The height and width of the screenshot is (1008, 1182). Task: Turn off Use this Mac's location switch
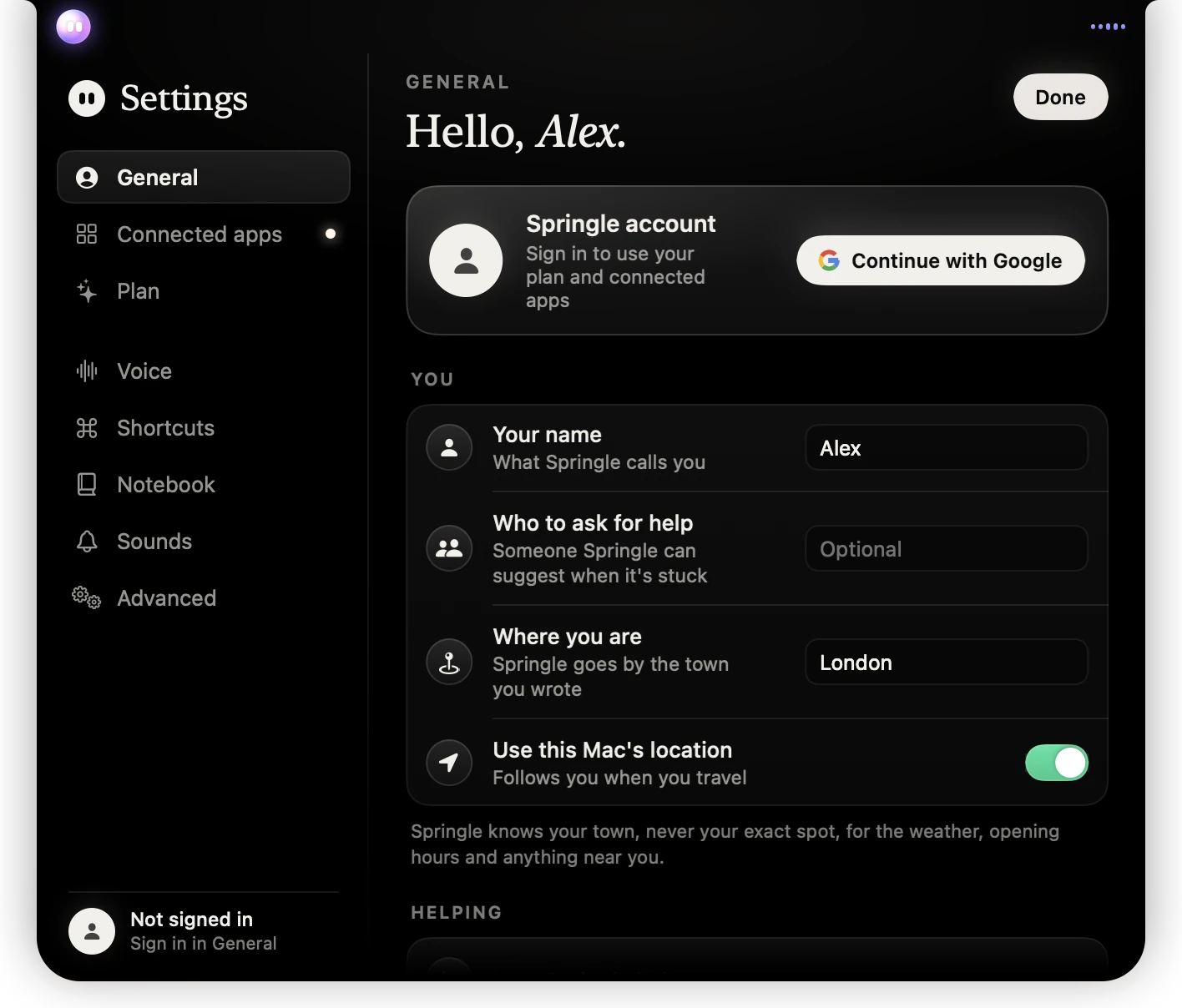(1057, 763)
